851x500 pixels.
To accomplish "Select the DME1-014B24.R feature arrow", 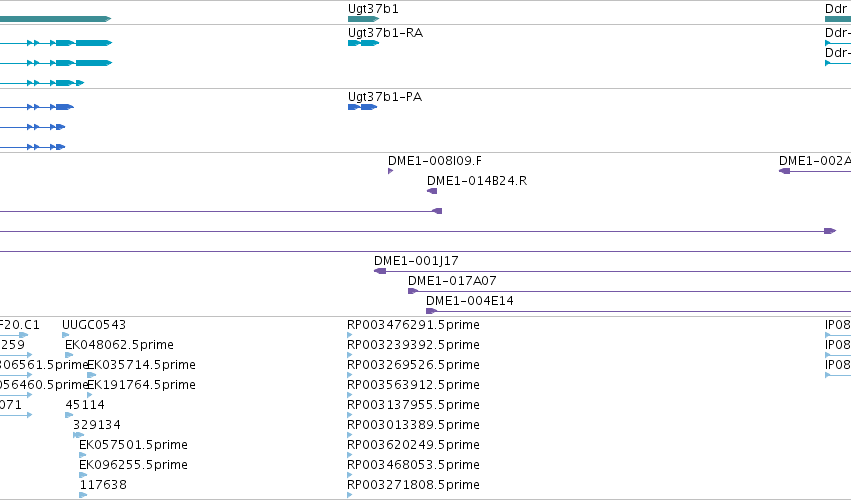I will click(x=432, y=191).
